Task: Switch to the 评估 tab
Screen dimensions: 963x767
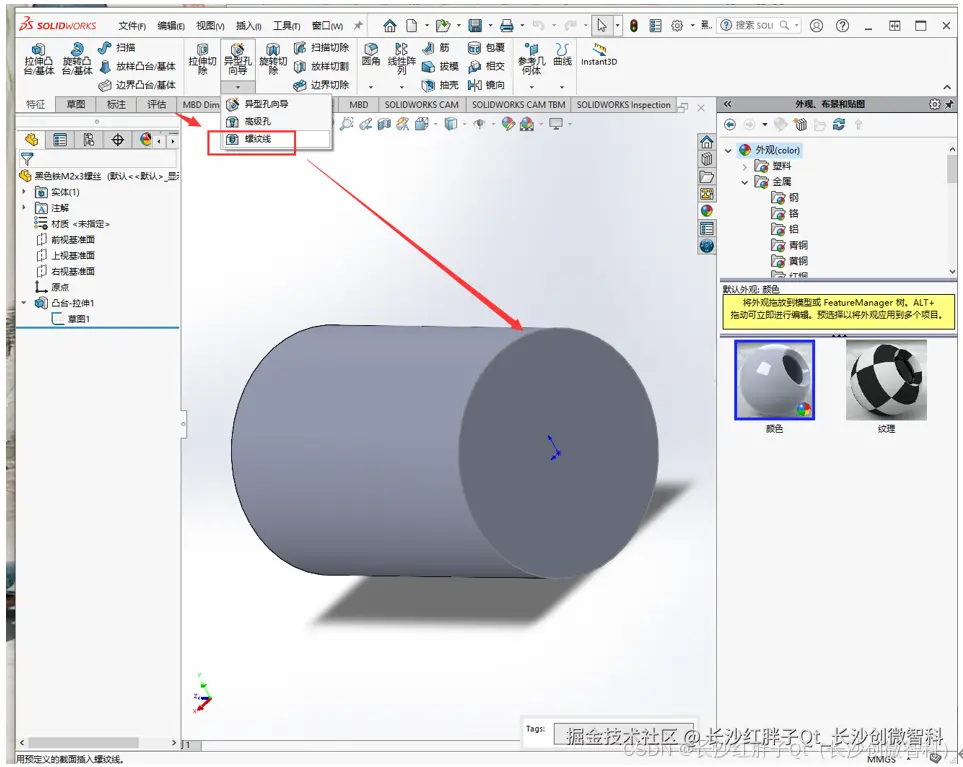Action: point(157,104)
